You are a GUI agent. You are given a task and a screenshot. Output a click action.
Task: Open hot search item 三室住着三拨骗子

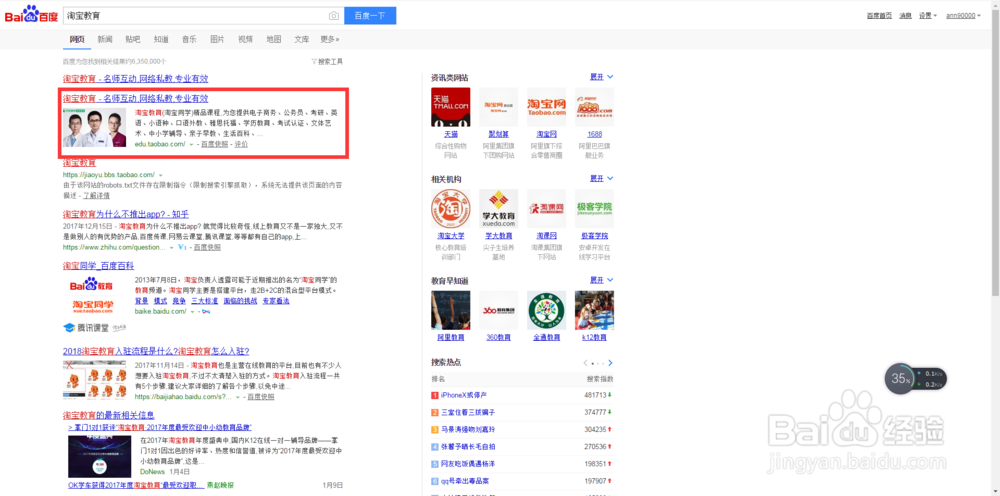pos(467,412)
